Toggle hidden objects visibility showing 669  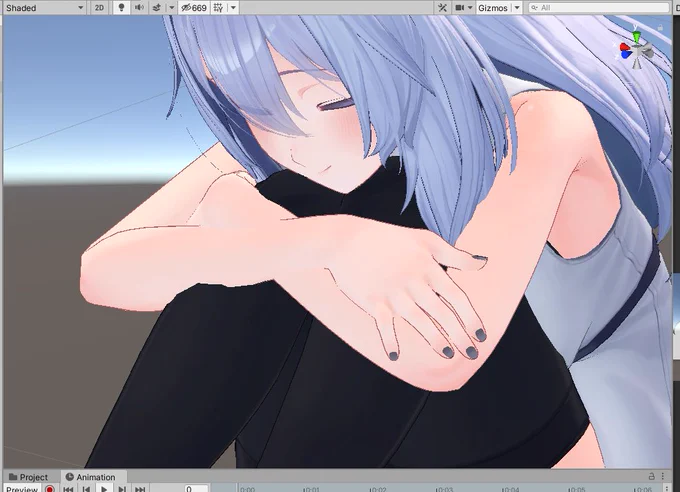[193, 8]
